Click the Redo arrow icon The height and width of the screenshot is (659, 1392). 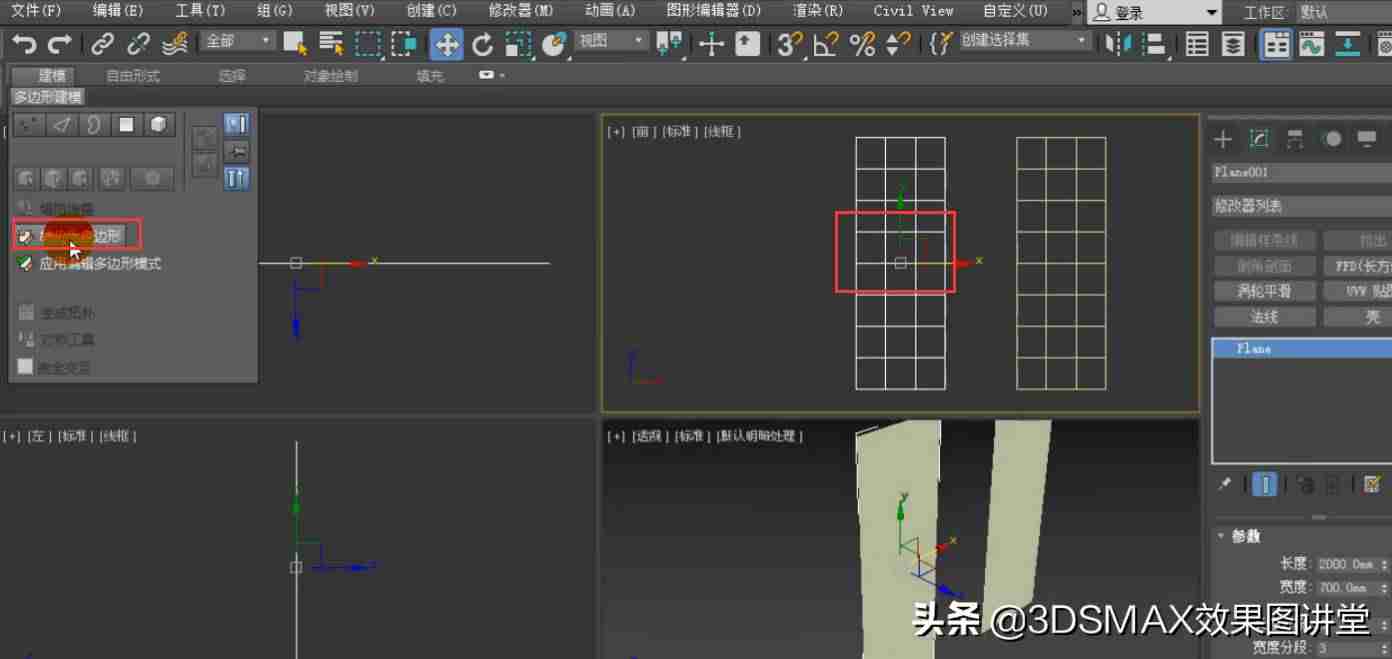[59, 43]
